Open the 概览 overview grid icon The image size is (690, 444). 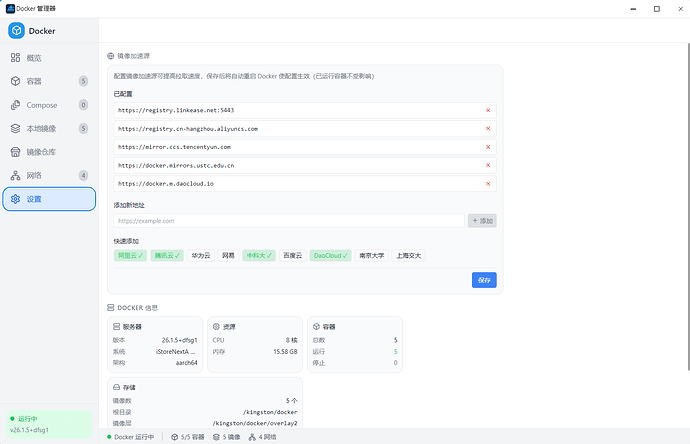coord(15,58)
